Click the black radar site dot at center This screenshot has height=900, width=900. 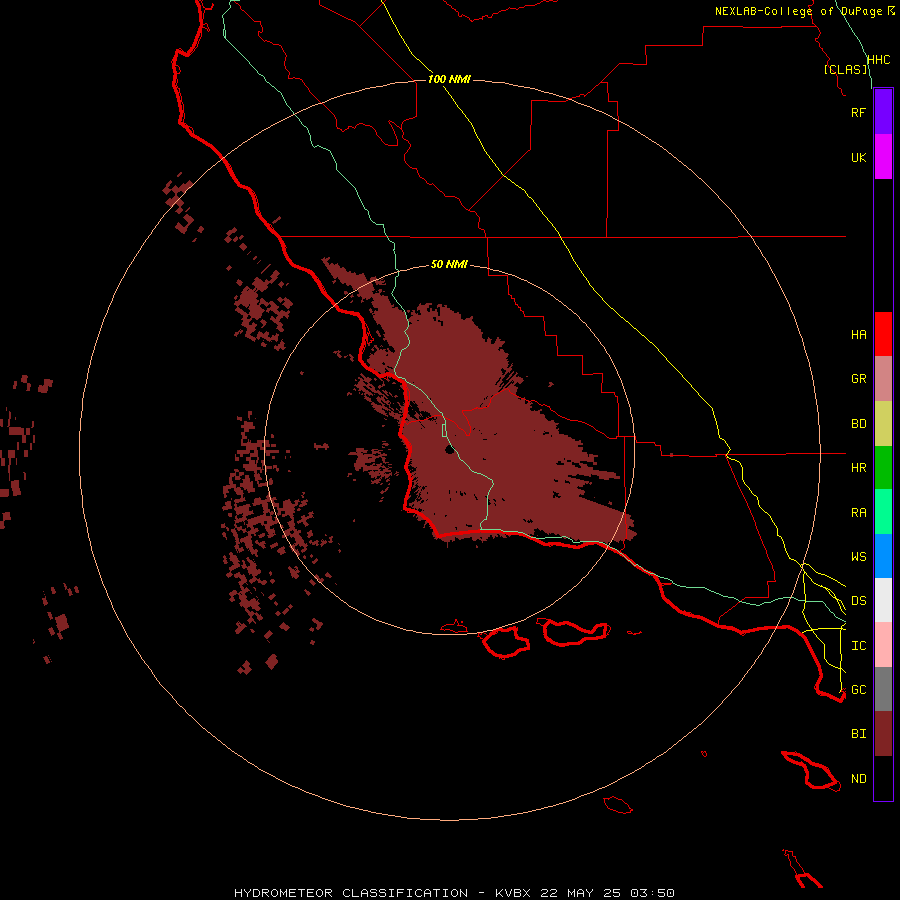tap(449, 450)
